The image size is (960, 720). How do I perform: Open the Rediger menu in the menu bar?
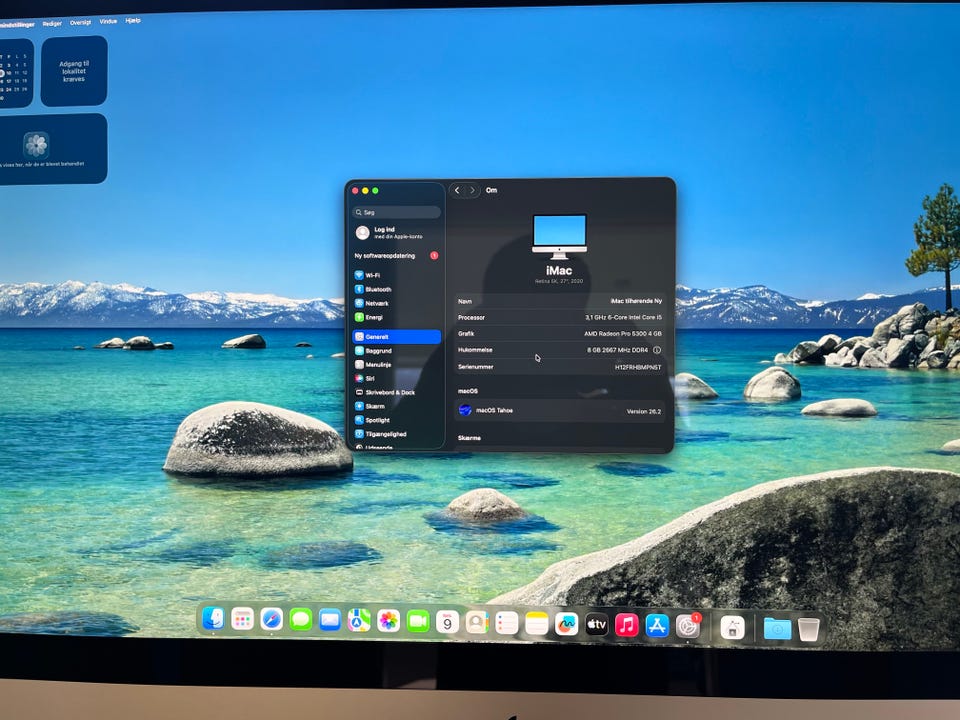coord(52,23)
